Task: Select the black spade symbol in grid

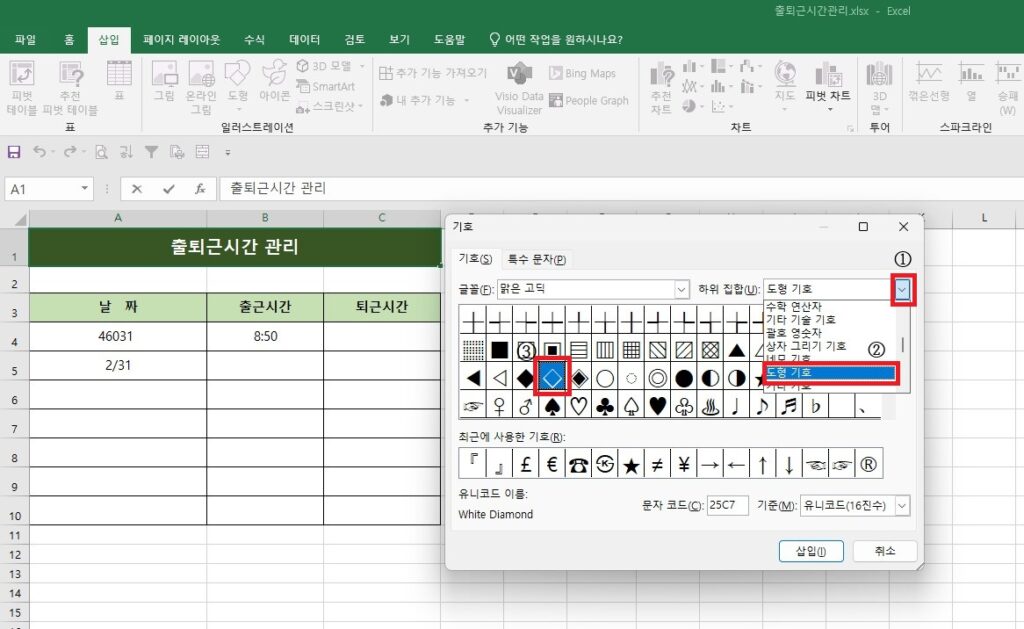Action: coord(552,406)
